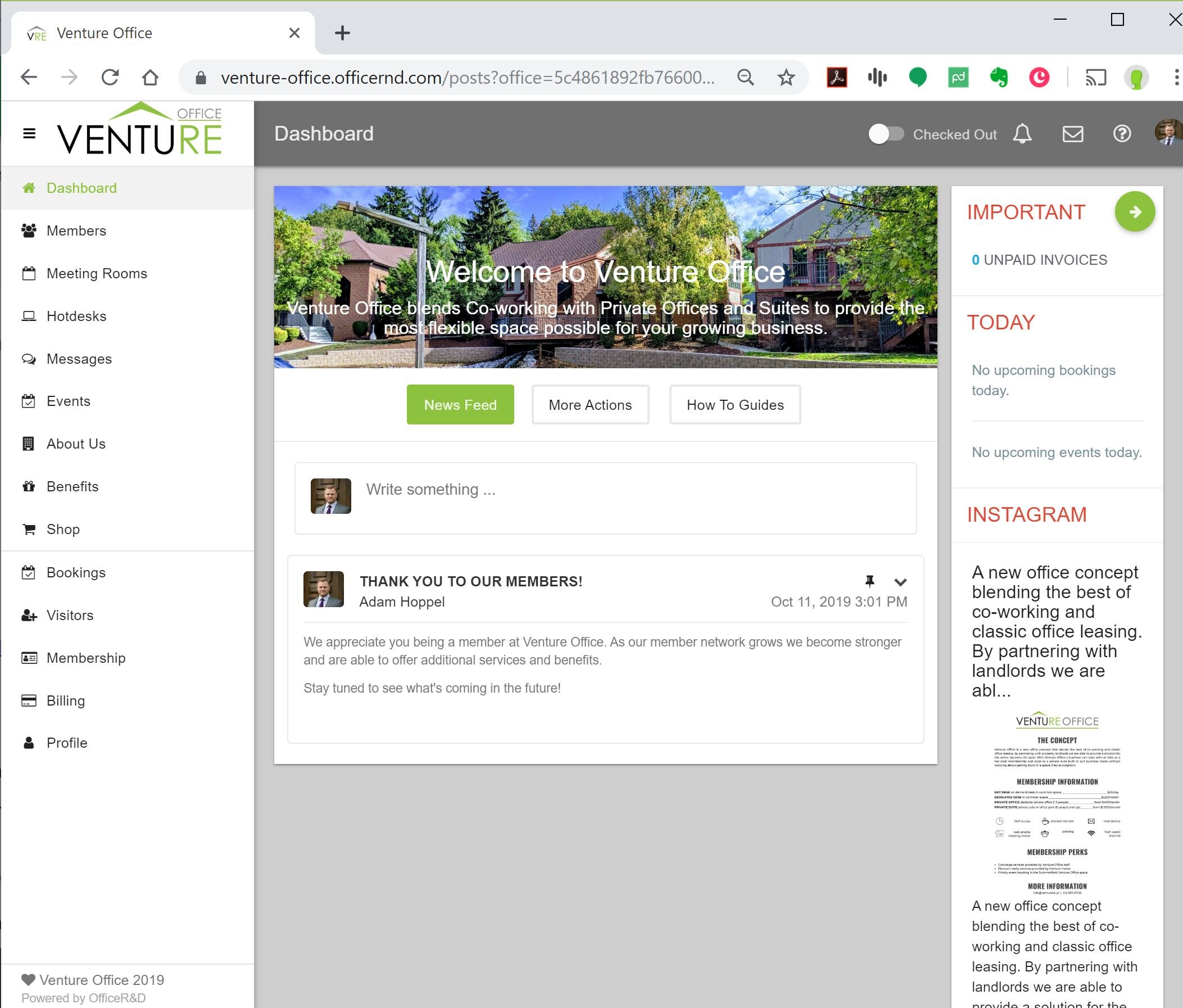The width and height of the screenshot is (1183, 1008).
Task: Click the 'Venture Office 2019' footer text
Action: 102,980
